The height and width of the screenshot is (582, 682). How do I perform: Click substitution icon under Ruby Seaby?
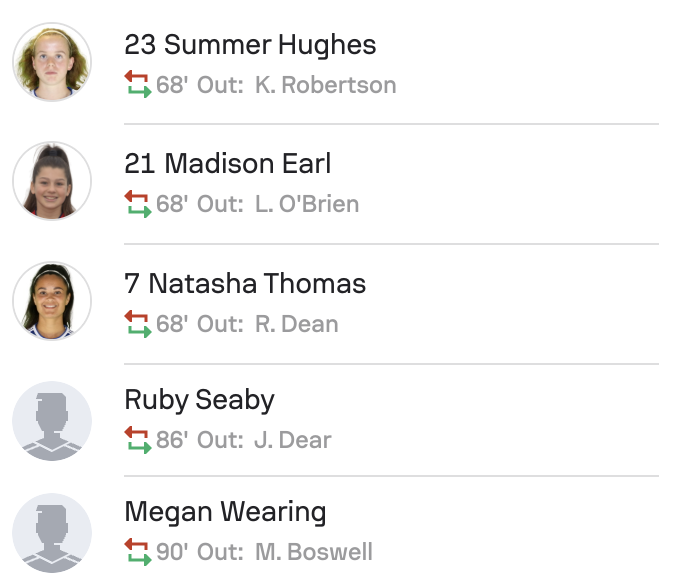click(x=137, y=440)
